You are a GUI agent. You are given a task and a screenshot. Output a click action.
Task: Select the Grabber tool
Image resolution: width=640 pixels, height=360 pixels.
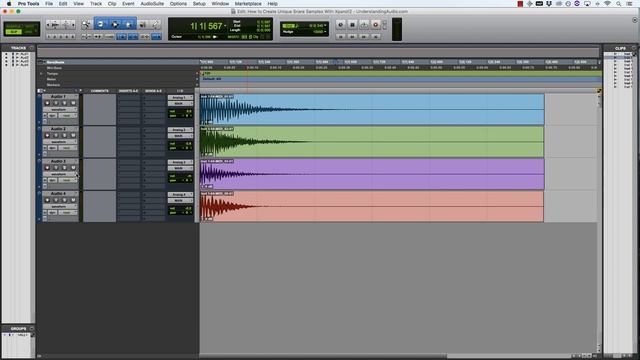point(128,24)
